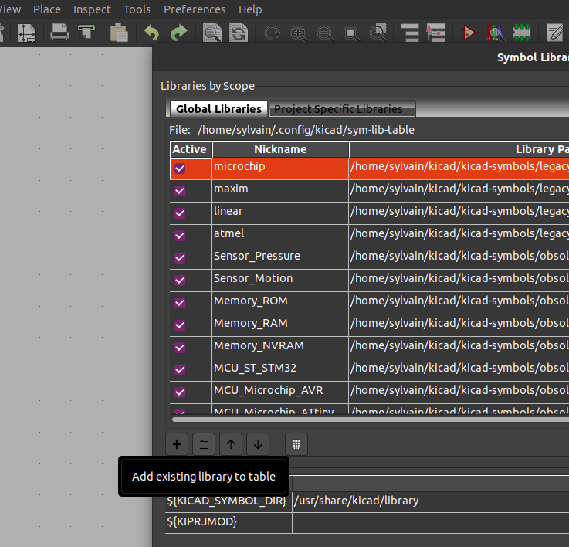The image size is (569, 547).
Task: Select the atmel nickname cell
Action: 280,236
